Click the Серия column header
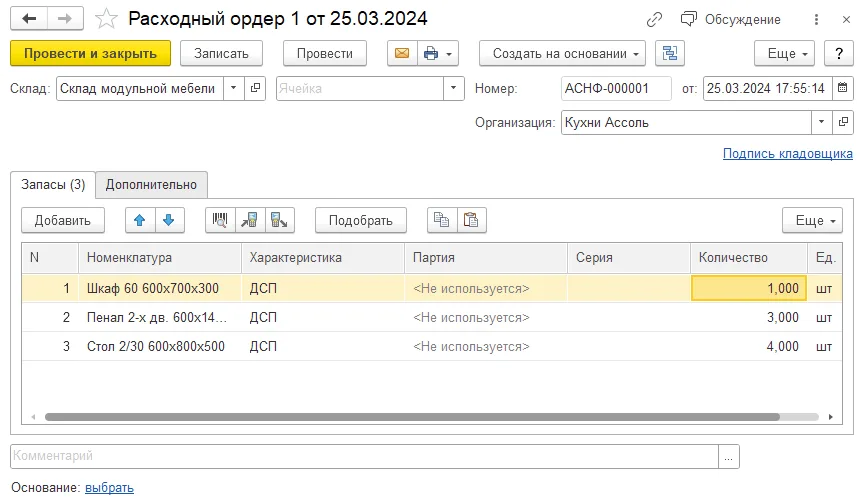The image size is (867, 502). (x=629, y=258)
